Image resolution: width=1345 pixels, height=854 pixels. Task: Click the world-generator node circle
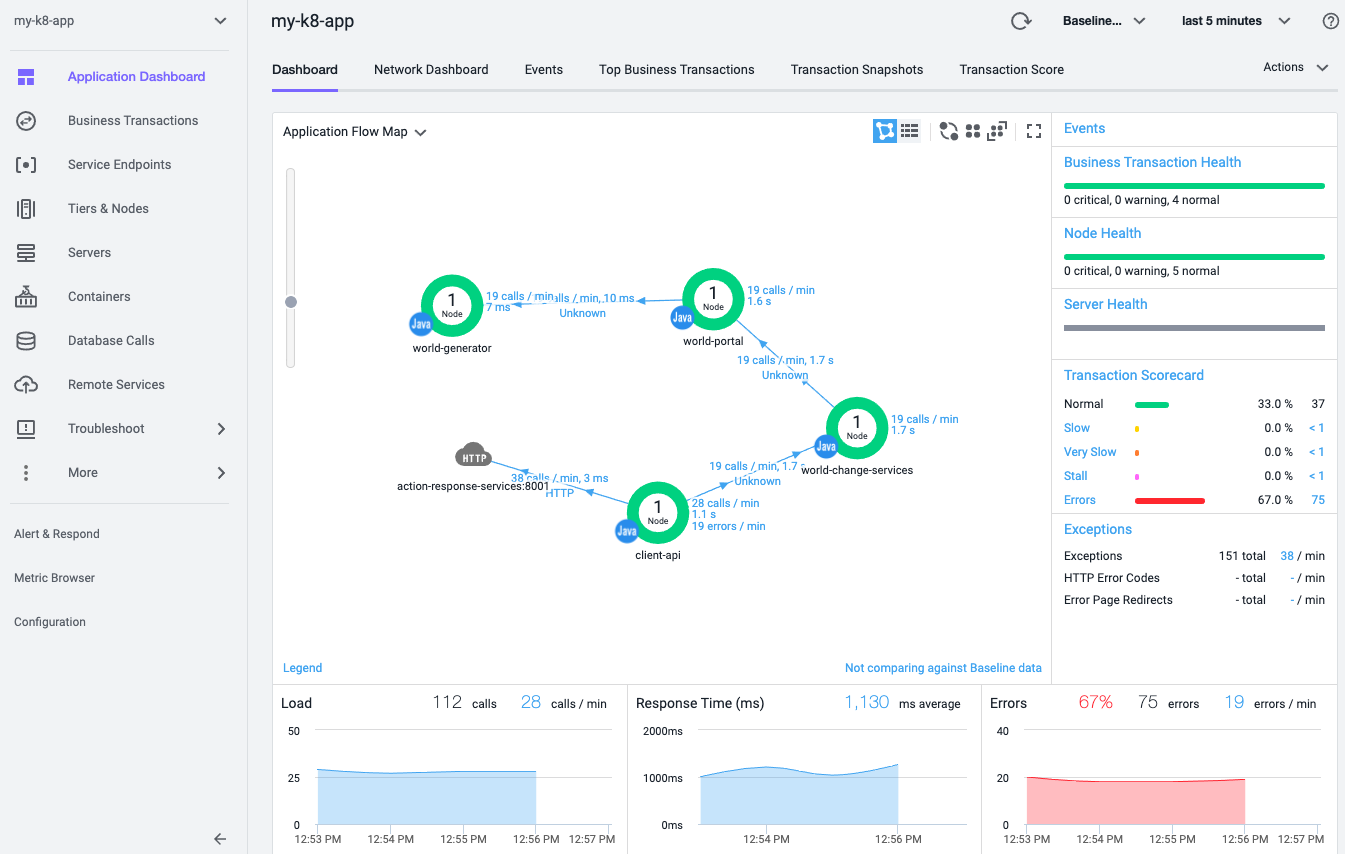[x=452, y=304]
